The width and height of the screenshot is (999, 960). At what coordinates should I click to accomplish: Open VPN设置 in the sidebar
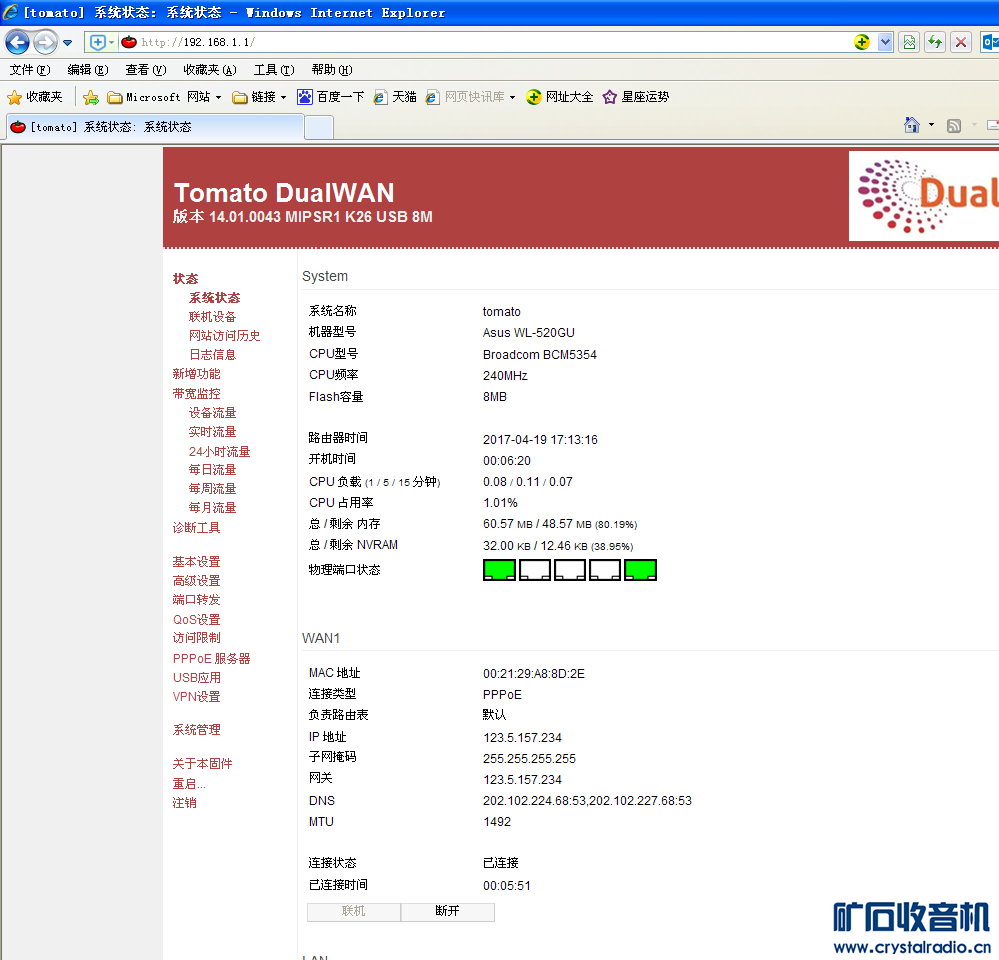[196, 697]
